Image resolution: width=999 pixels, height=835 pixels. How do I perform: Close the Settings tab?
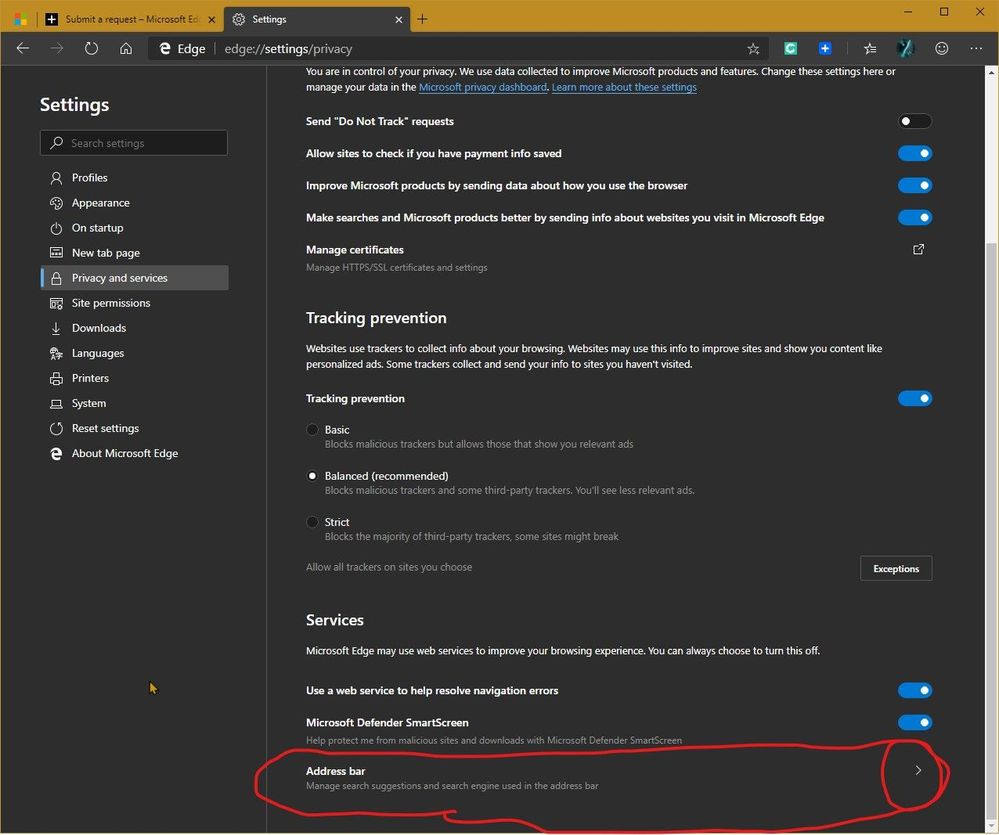click(399, 20)
